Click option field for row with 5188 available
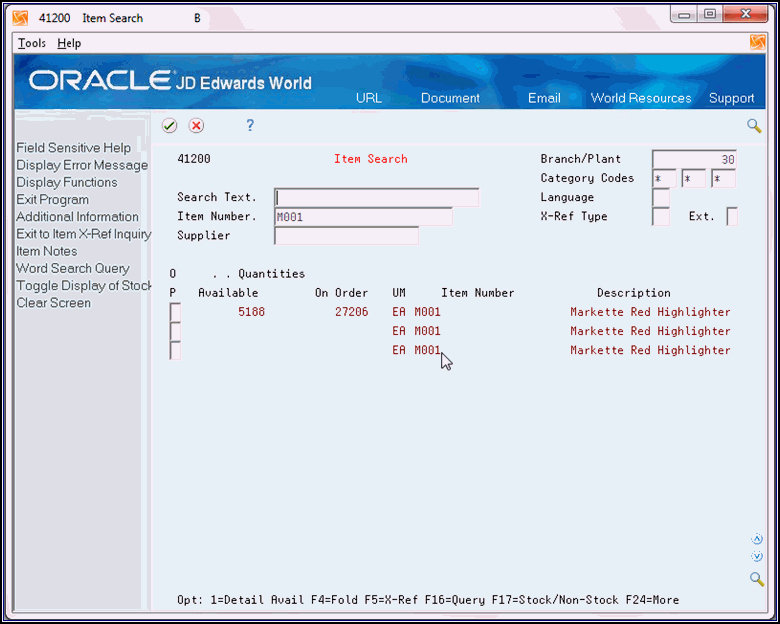The width and height of the screenshot is (780, 624). [175, 312]
